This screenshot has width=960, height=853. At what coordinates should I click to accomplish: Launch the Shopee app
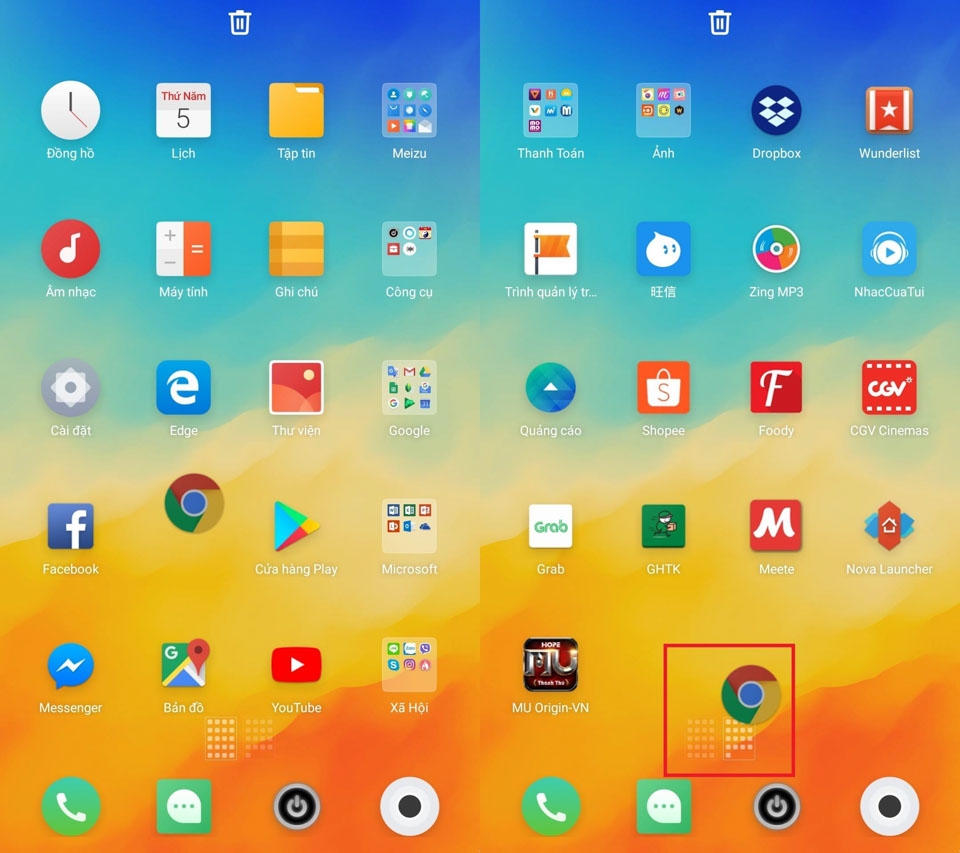[x=663, y=388]
